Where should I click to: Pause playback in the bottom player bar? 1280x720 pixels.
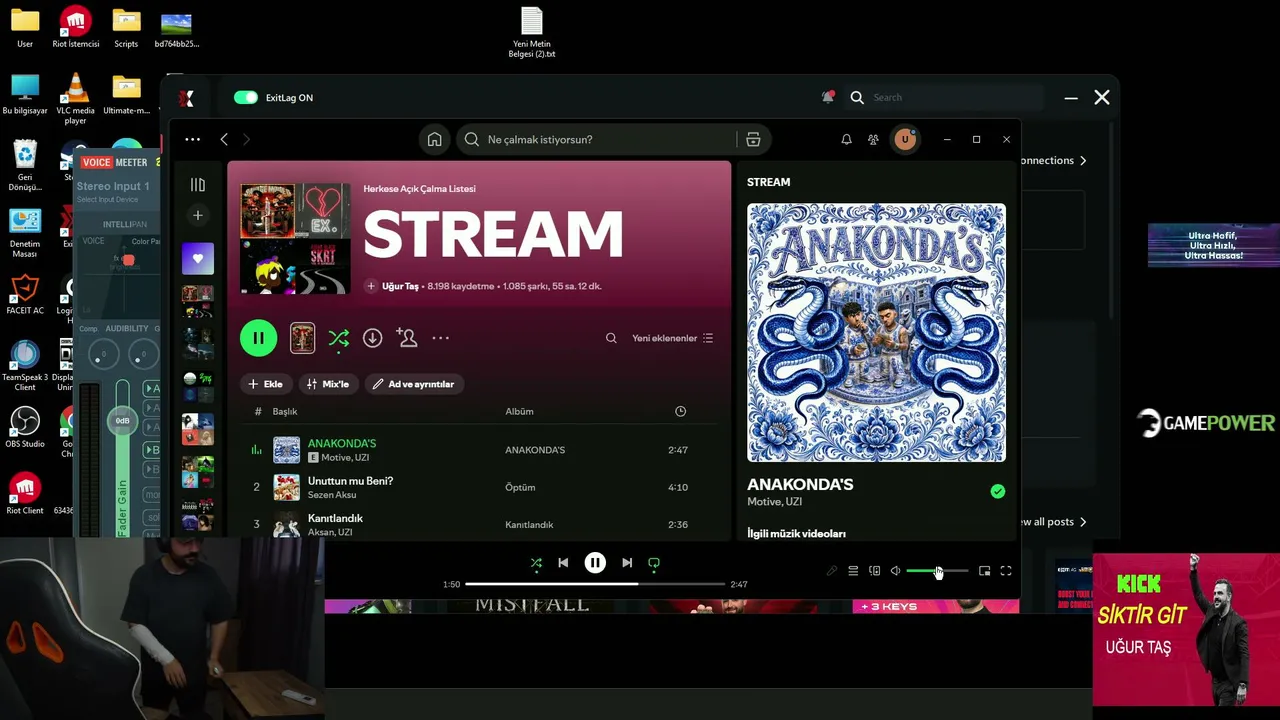(x=595, y=563)
